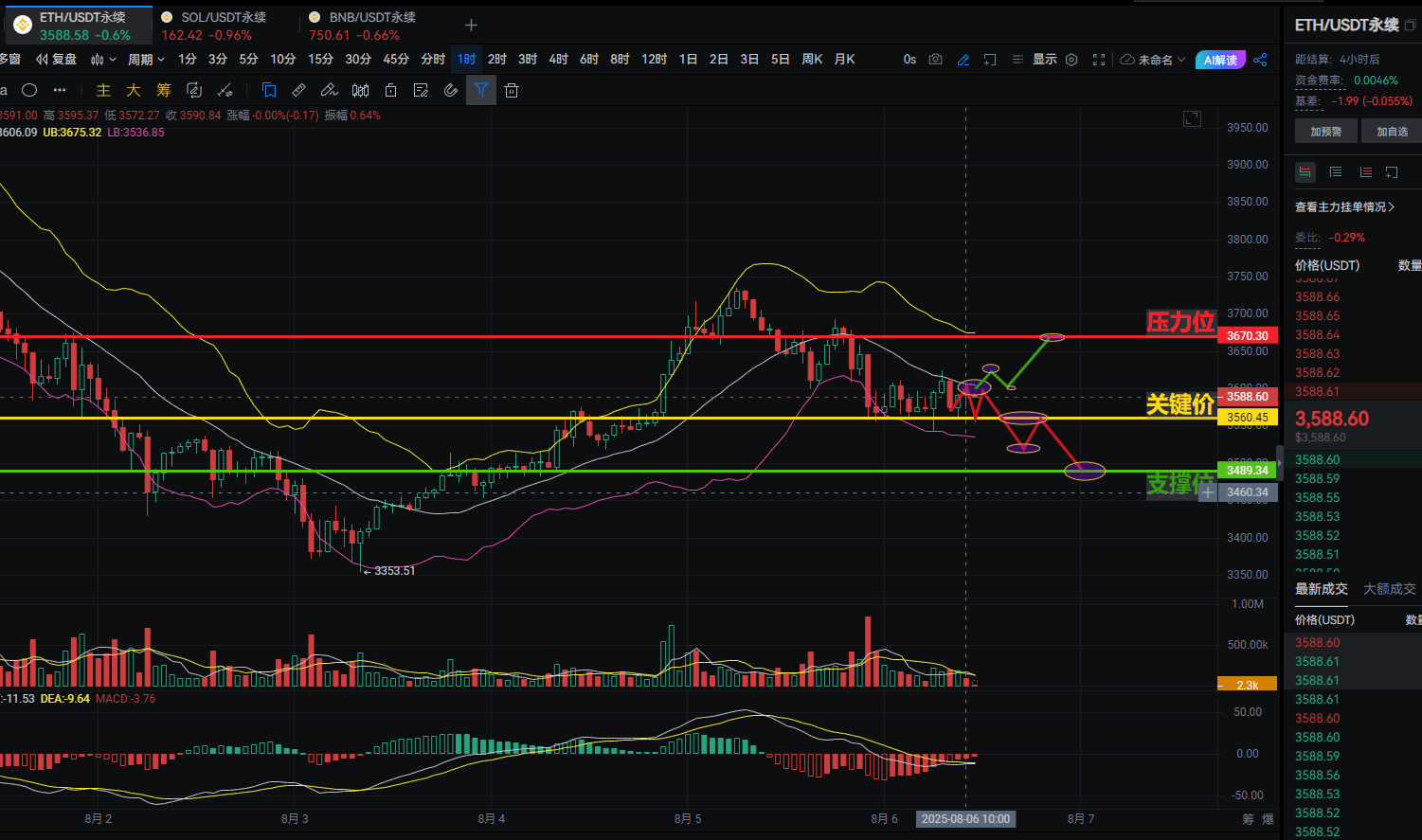This screenshot has height=840, width=1422.
Task: Click the AI解读 button
Action: click(1220, 60)
